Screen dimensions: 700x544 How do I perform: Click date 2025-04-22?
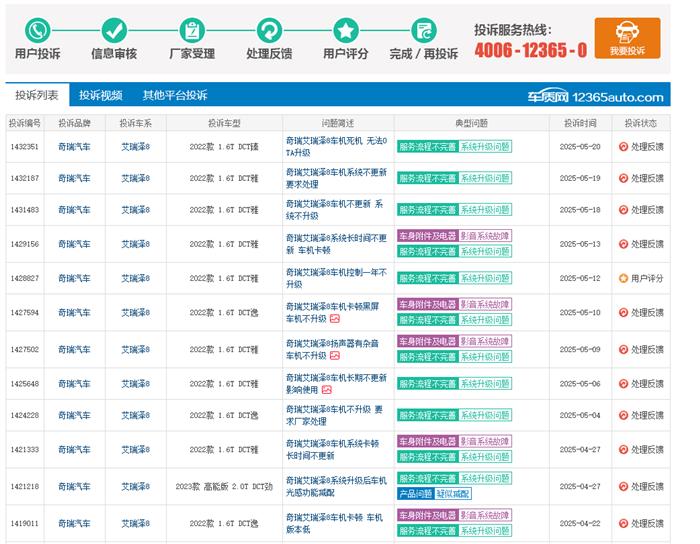(x=580, y=523)
